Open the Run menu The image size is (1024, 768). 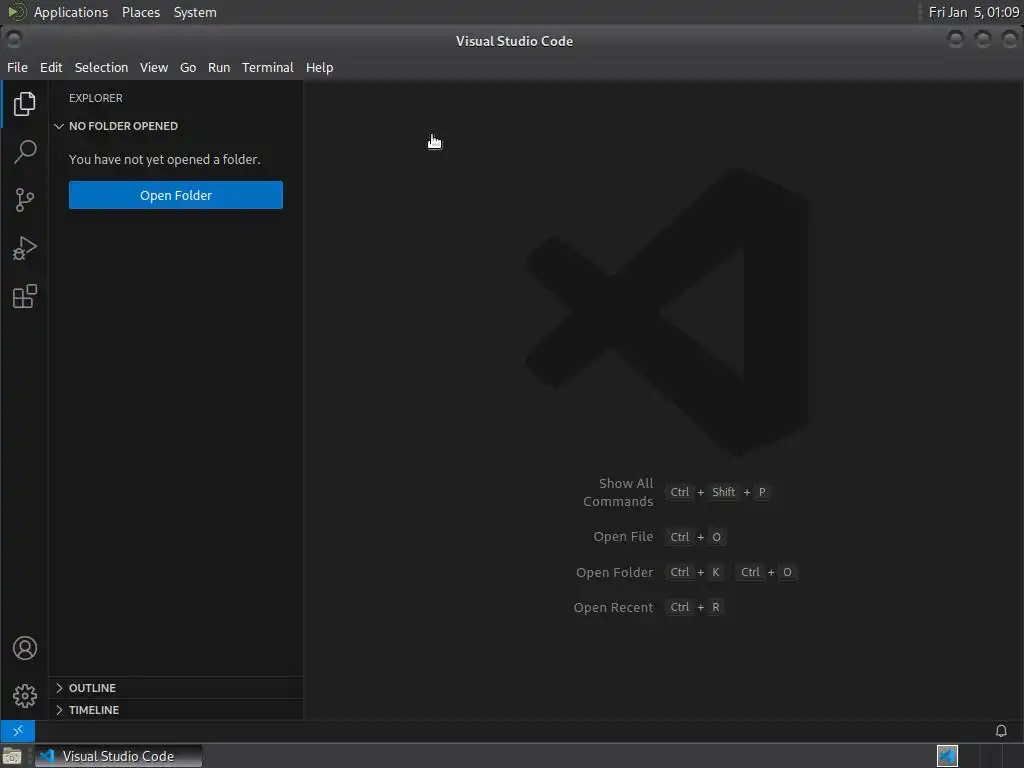coord(219,67)
